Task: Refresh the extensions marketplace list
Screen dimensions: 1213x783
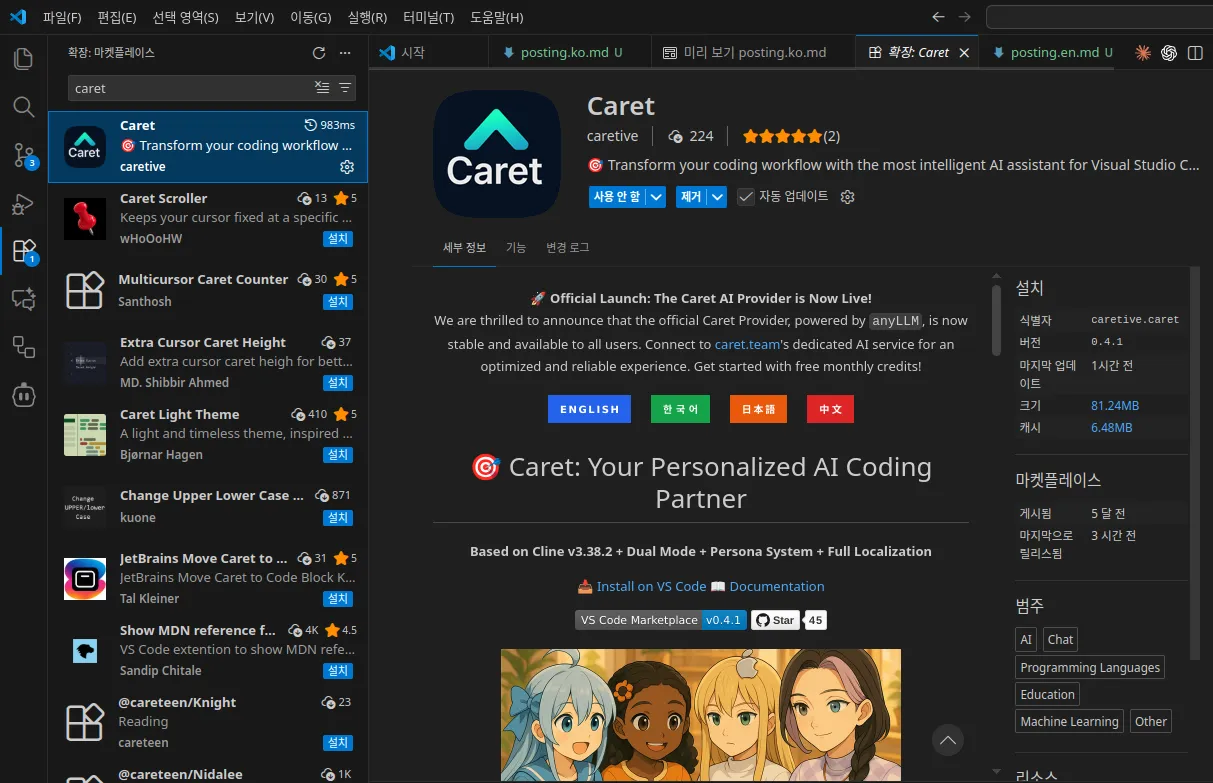Action: 319,53
